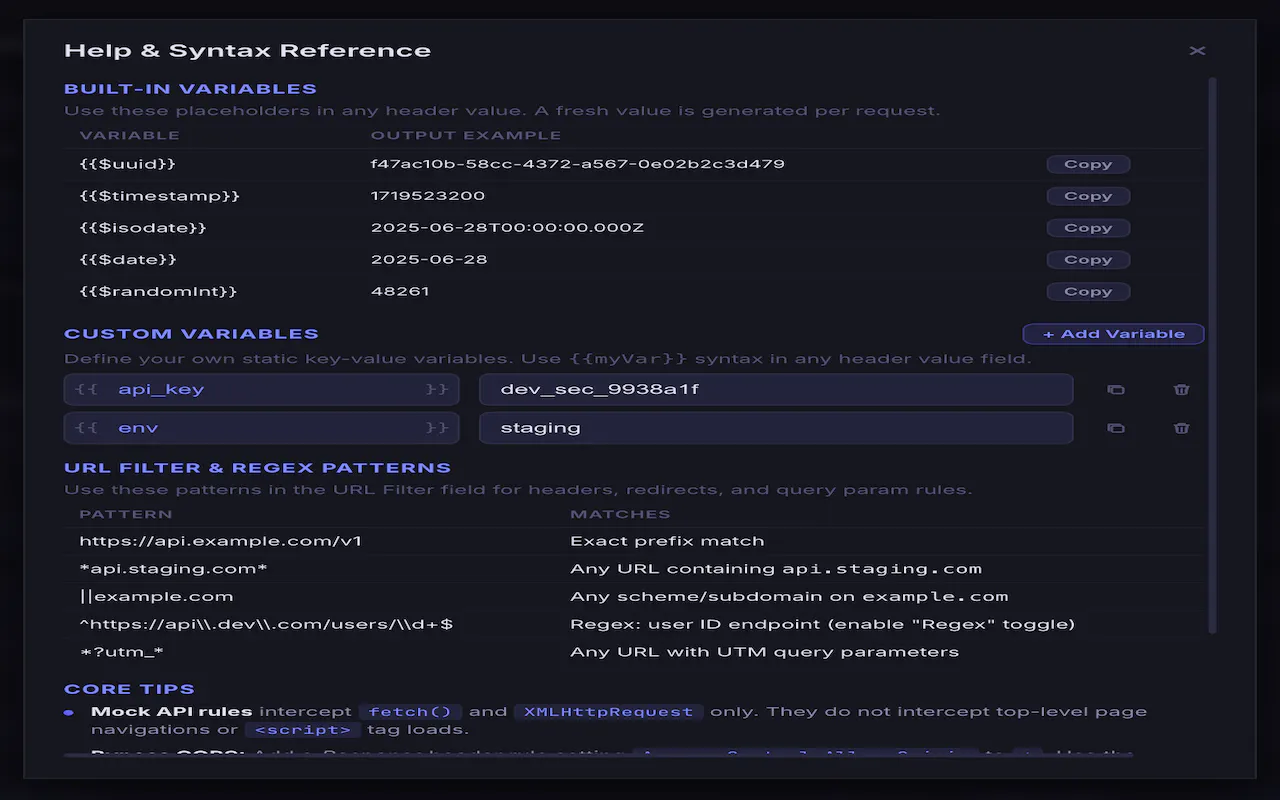The image size is (1280, 800).
Task: Edit the env variable name field
Action: 261,428
